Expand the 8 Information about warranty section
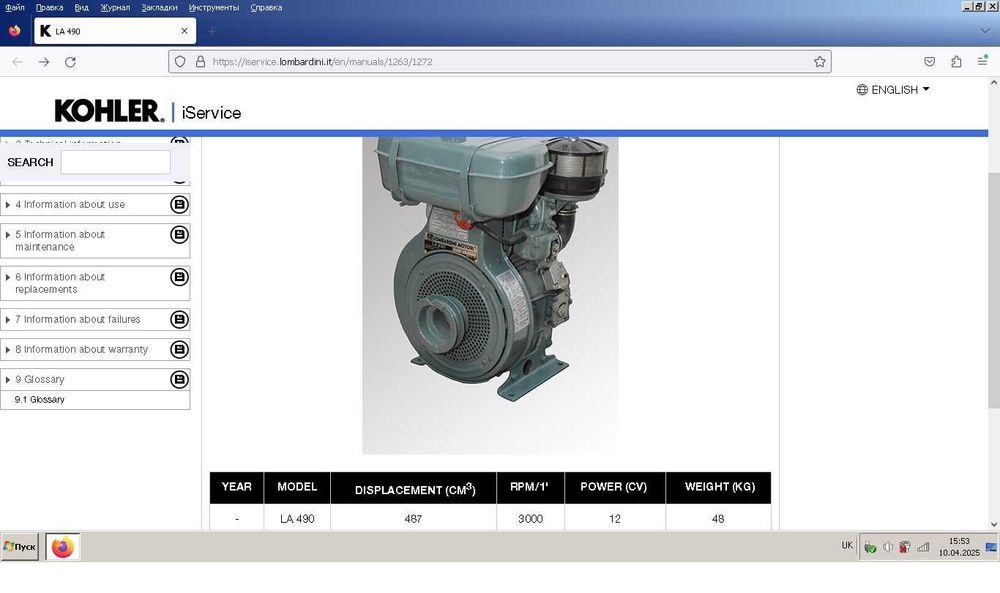1000x593 pixels. [x=8, y=350]
